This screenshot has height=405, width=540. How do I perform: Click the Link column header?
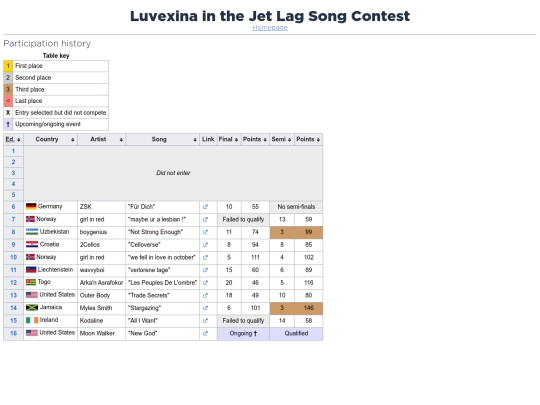(208, 139)
